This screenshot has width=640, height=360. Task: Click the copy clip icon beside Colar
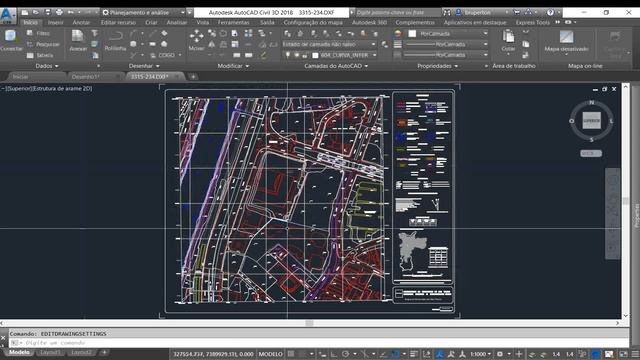(x=526, y=44)
